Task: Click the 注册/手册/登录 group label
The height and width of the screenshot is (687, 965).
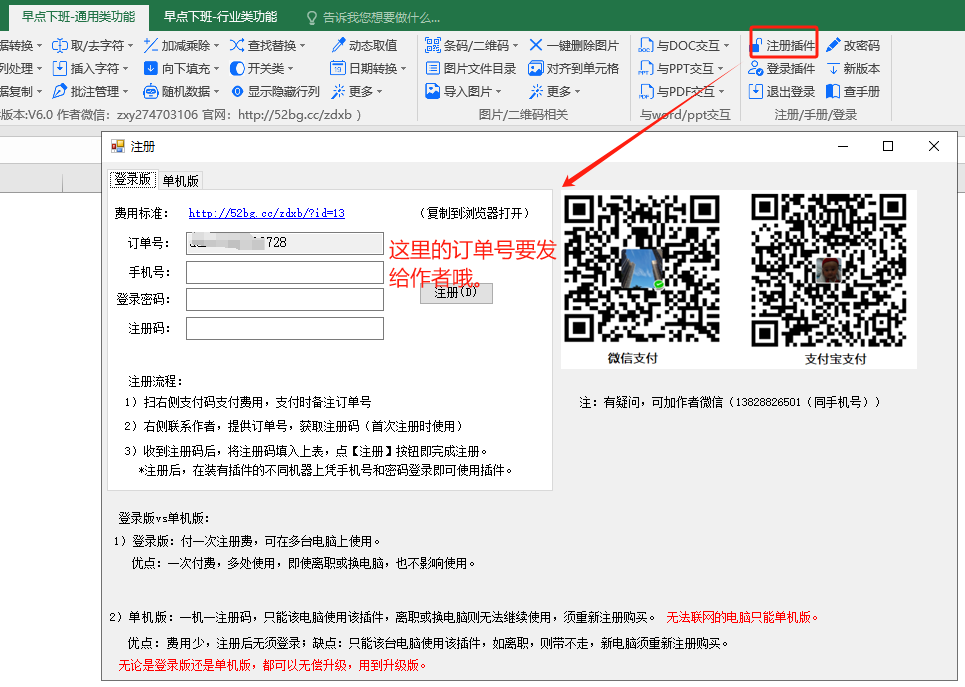Action: click(815, 114)
